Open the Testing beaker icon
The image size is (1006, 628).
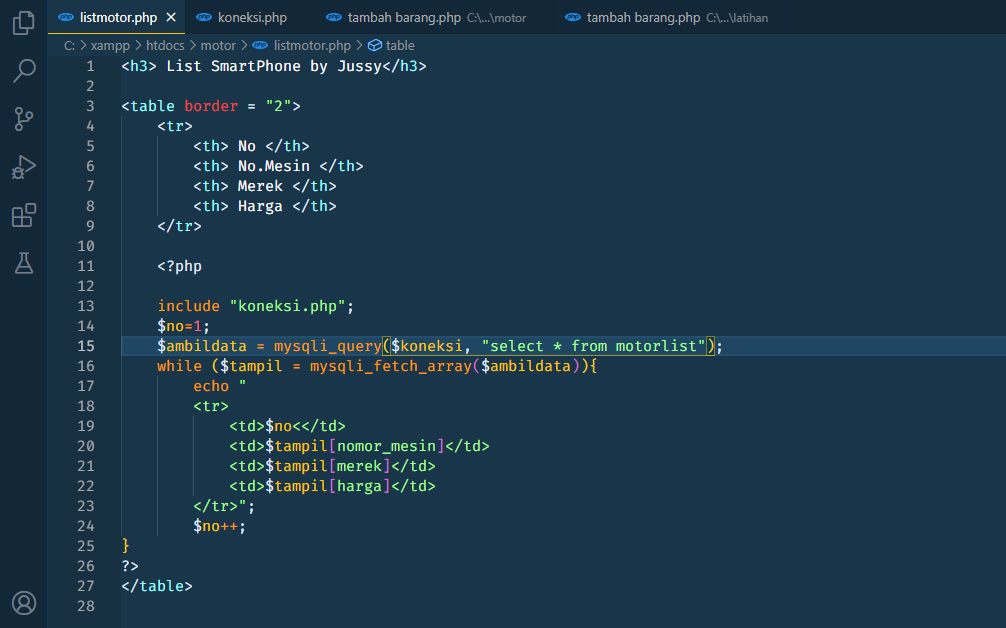coord(22,263)
